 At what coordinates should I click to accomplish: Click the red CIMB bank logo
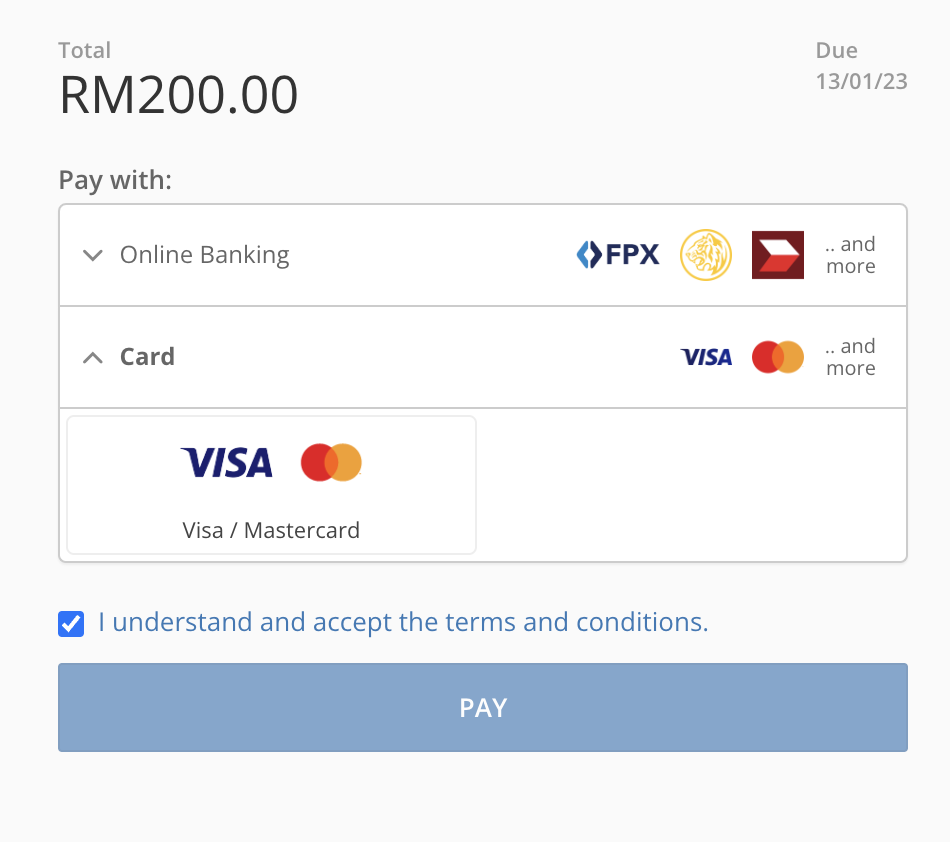pyautogui.click(x=777, y=255)
